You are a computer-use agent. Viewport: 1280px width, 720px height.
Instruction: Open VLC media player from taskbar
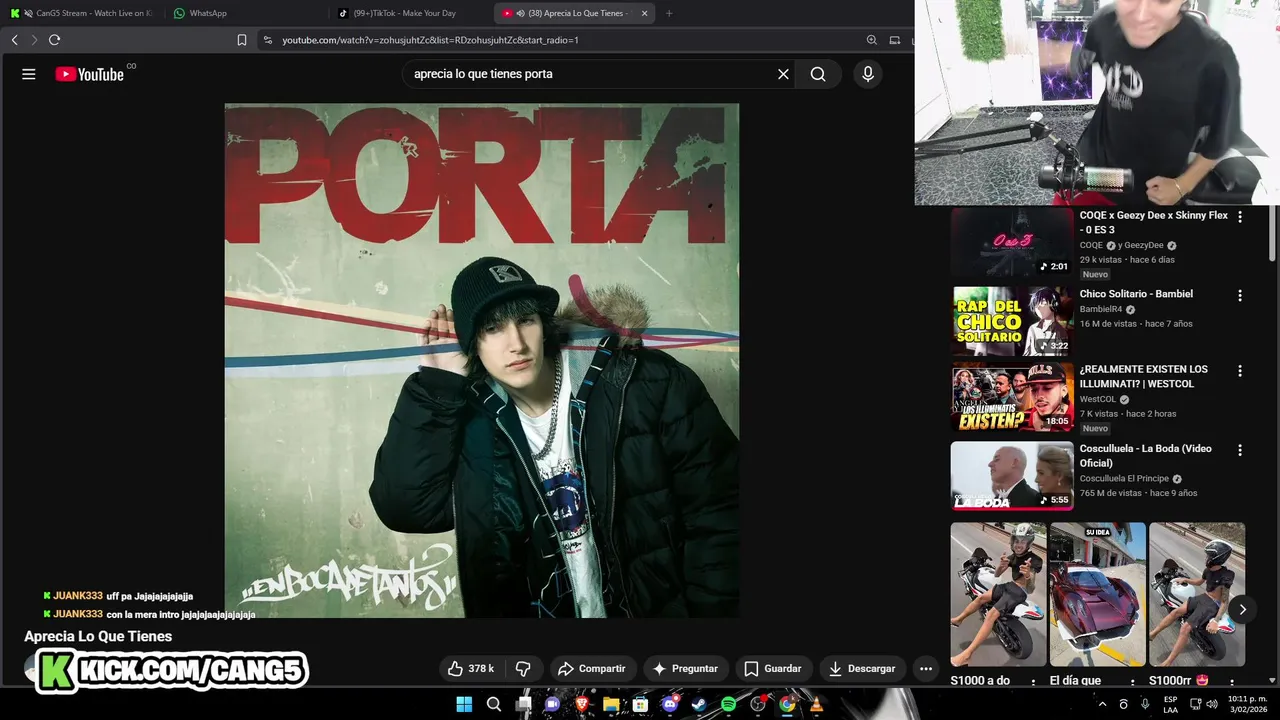tap(817, 704)
